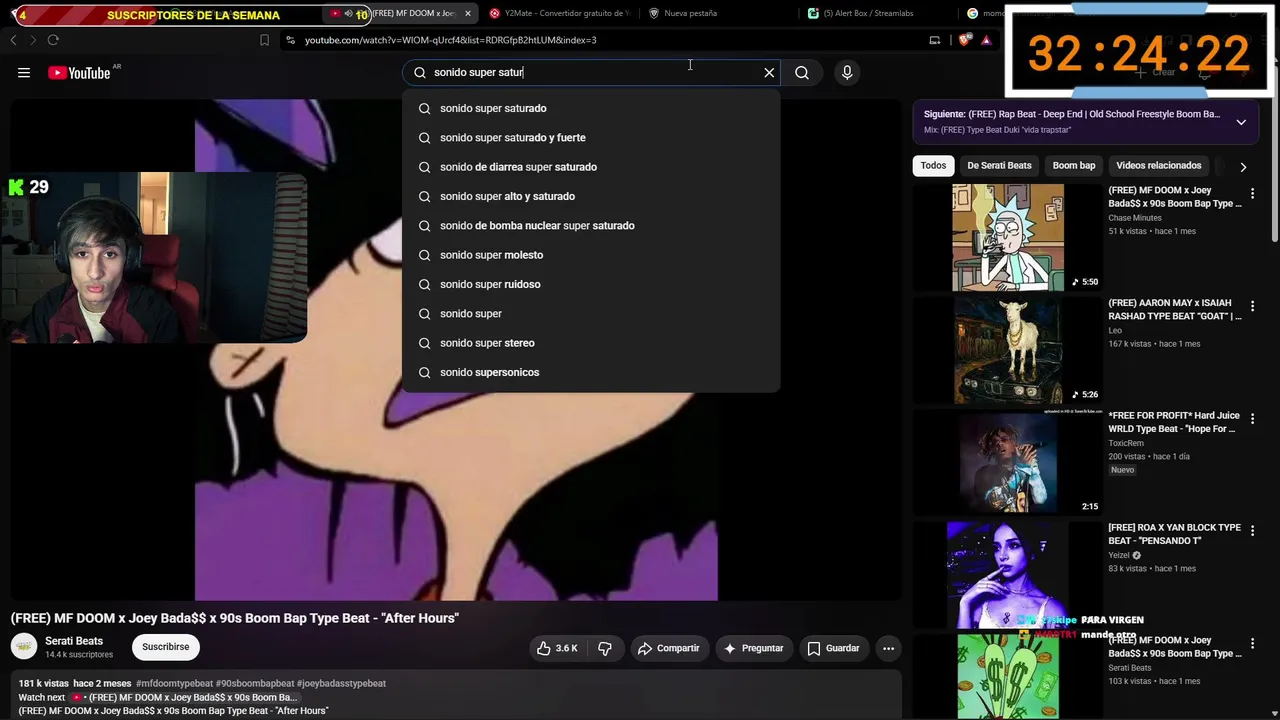Open options for 103 k vistas Serati video

(x=1252, y=644)
